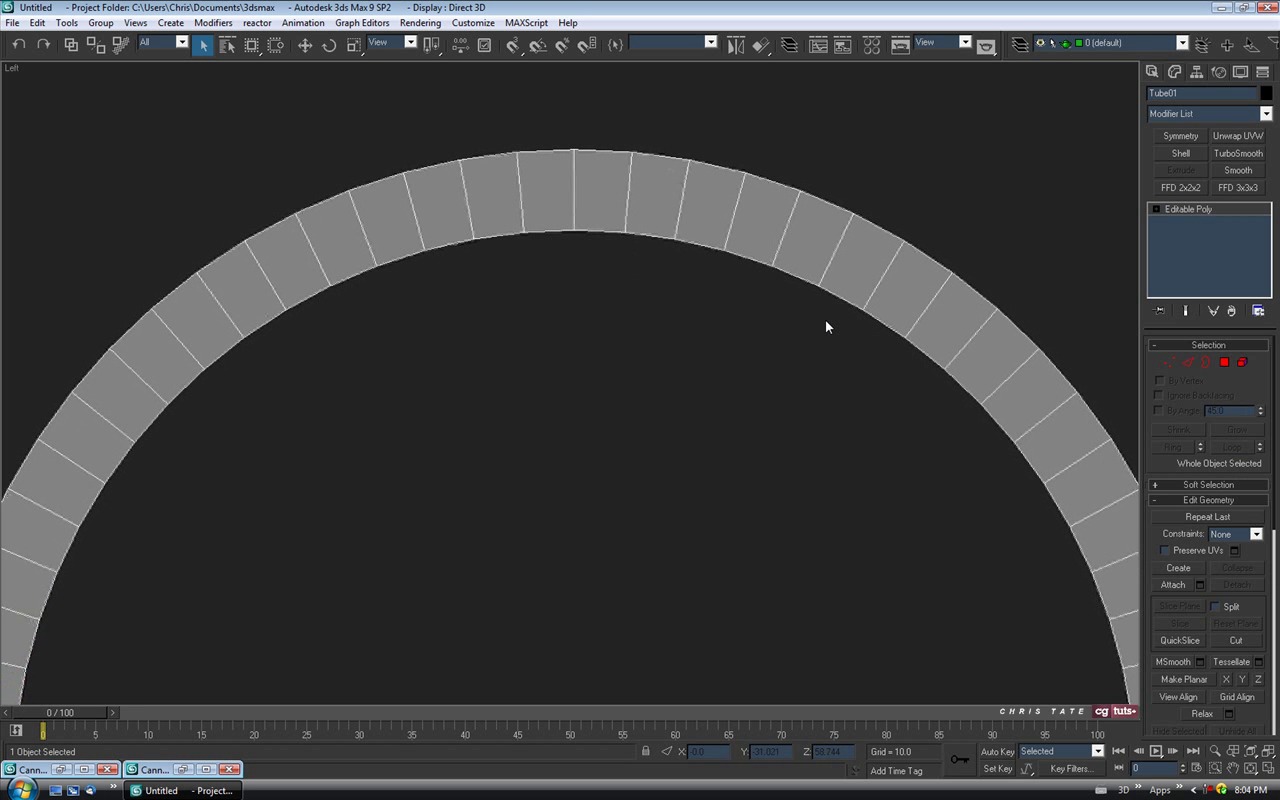The image size is (1280, 800).
Task: Toggle the Key Mode icon by frame field
Action: (x=1118, y=769)
